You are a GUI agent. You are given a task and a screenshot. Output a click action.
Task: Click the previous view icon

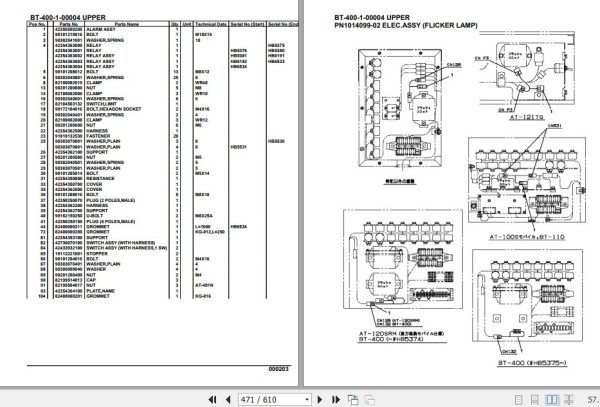click(353, 400)
